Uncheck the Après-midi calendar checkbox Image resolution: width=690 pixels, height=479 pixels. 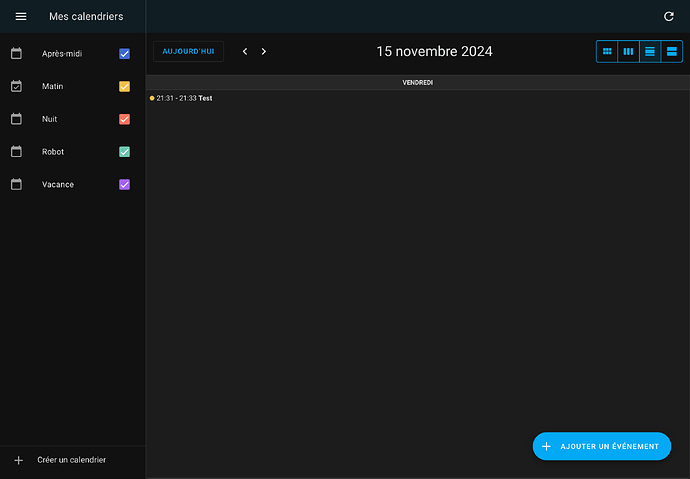[124, 54]
